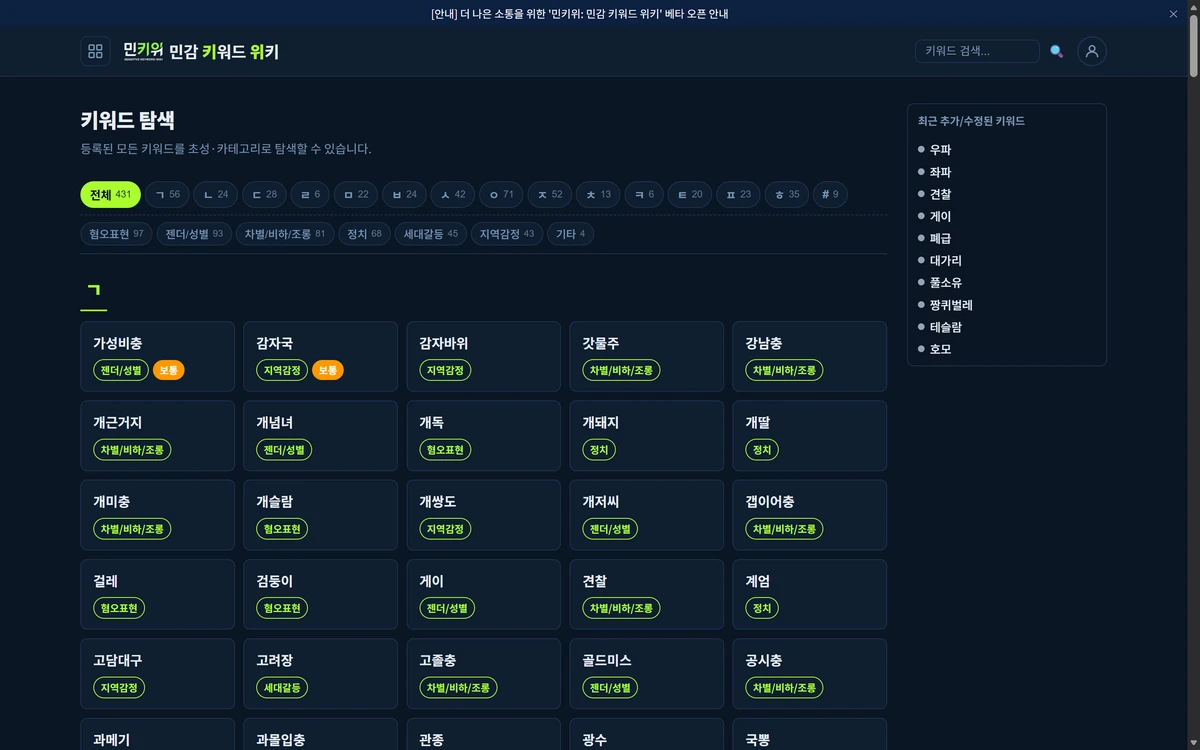1200x750 pixels.
Task: Open the 강남충 keyword card
Action: click(809, 356)
